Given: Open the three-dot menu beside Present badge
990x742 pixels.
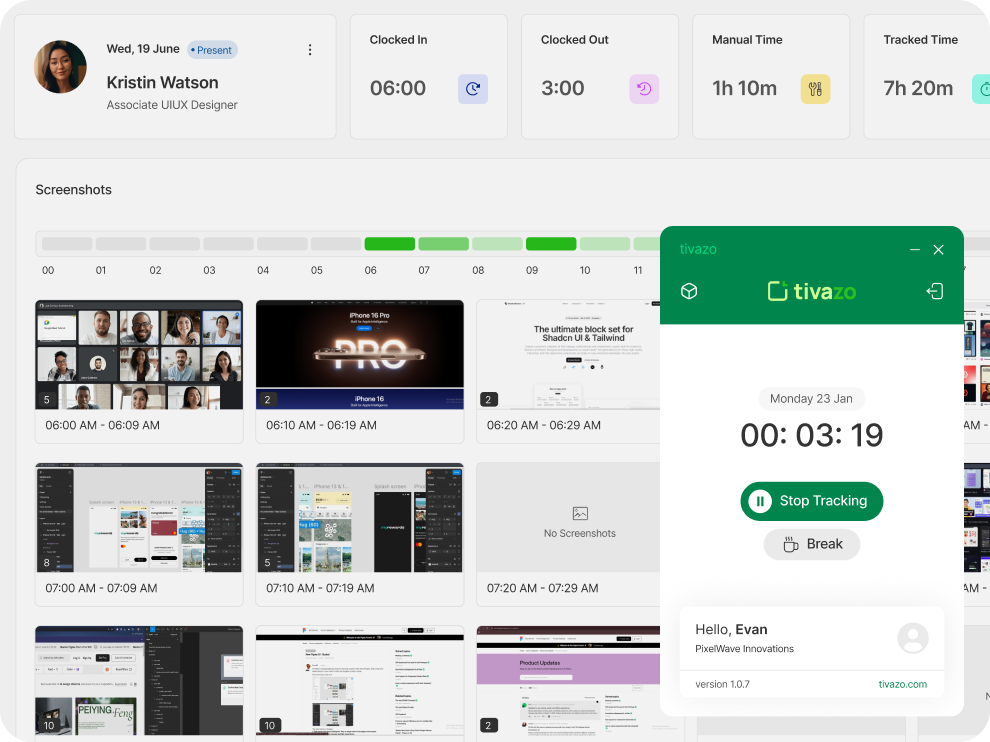Looking at the screenshot, I should click(310, 50).
